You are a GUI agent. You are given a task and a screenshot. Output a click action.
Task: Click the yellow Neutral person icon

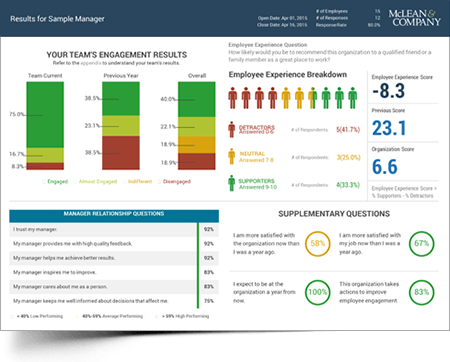coord(231,157)
